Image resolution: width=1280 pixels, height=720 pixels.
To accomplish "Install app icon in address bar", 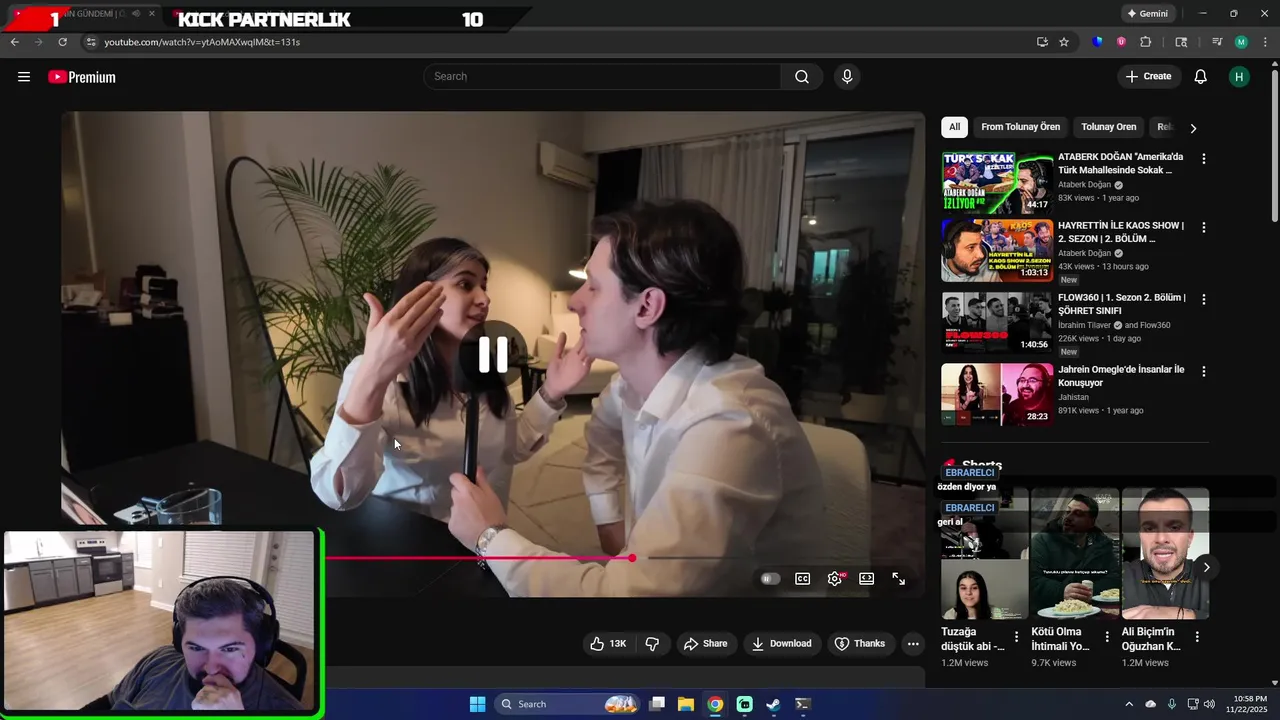I will point(1042,42).
